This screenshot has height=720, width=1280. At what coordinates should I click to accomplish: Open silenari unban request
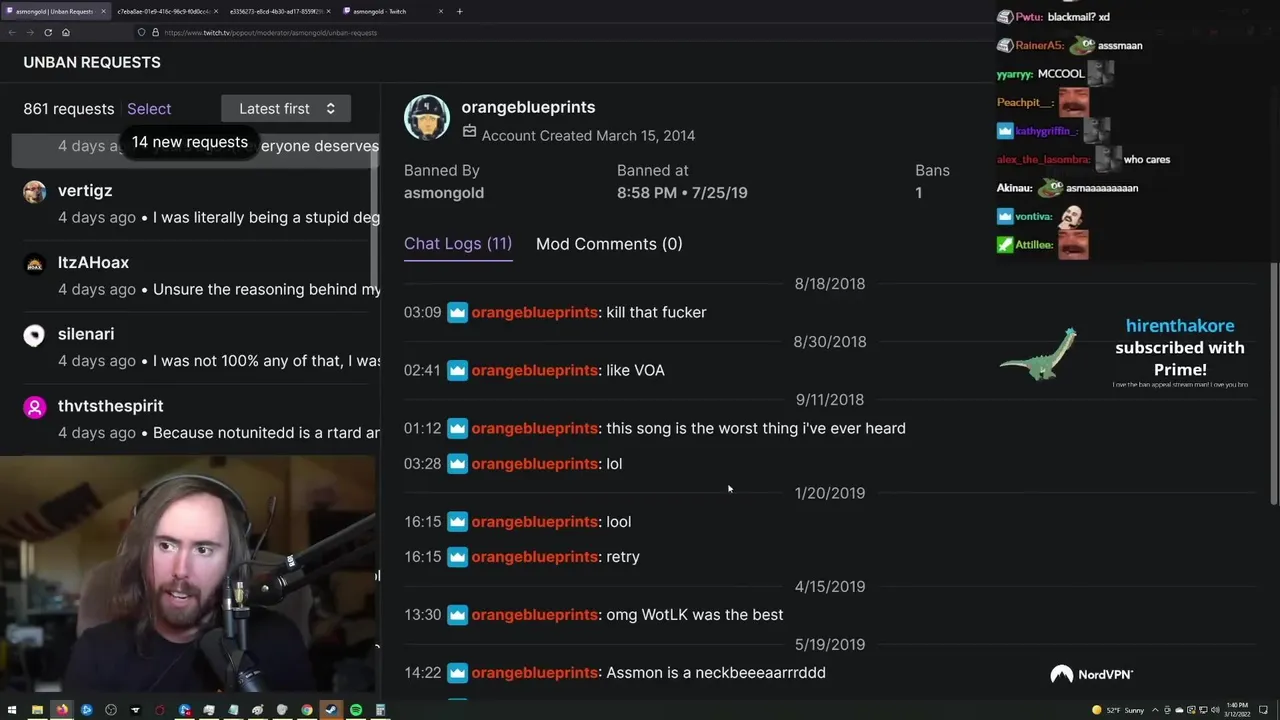[196, 347]
